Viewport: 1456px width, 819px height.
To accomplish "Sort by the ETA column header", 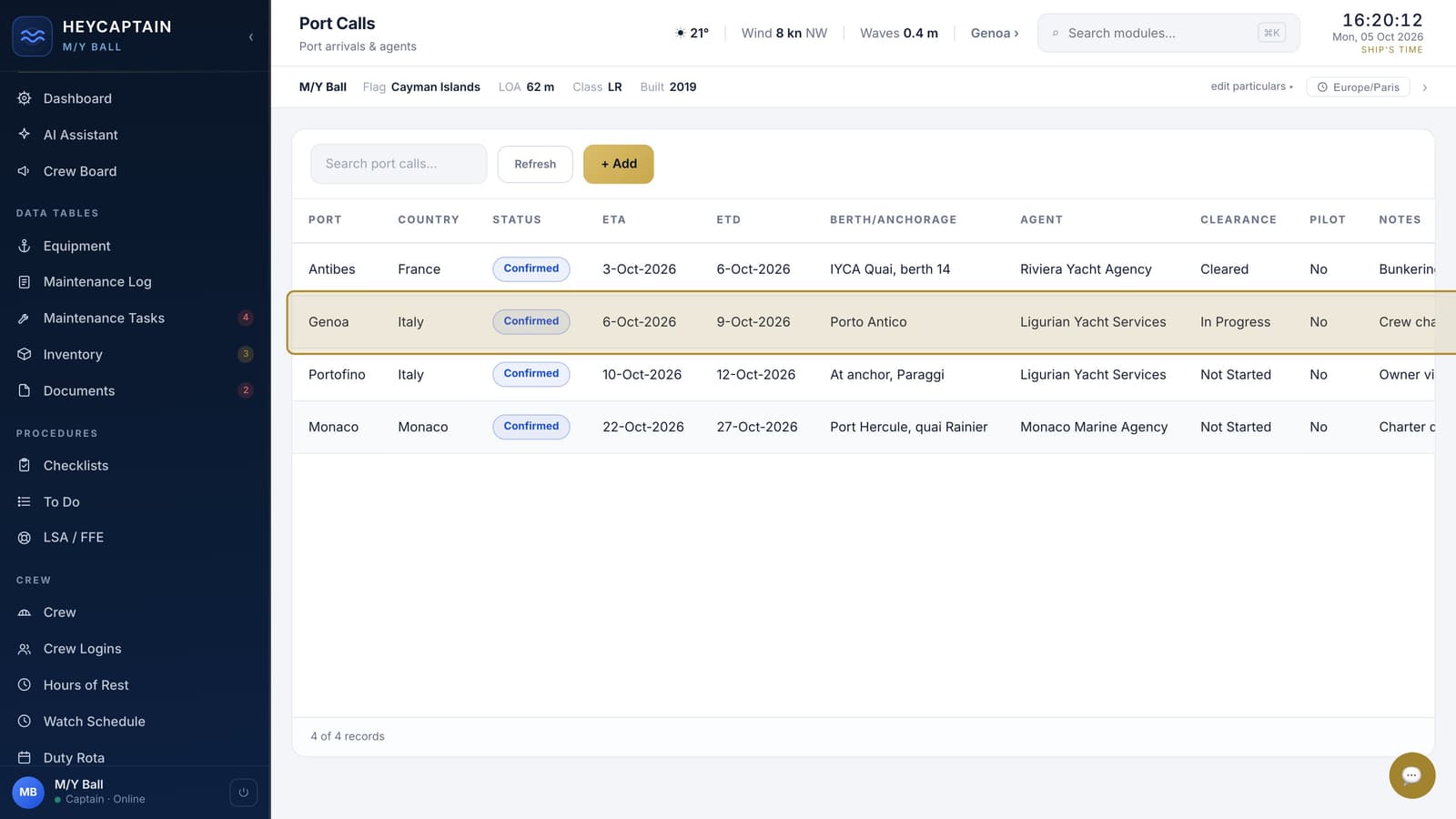I will (x=614, y=219).
